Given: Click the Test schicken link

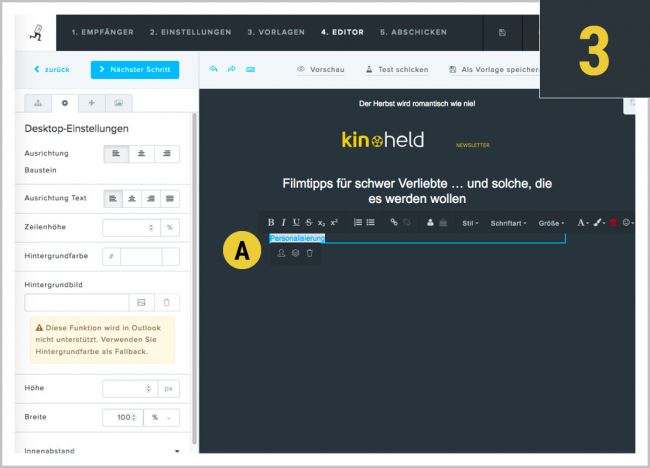Looking at the screenshot, I should coord(397,70).
